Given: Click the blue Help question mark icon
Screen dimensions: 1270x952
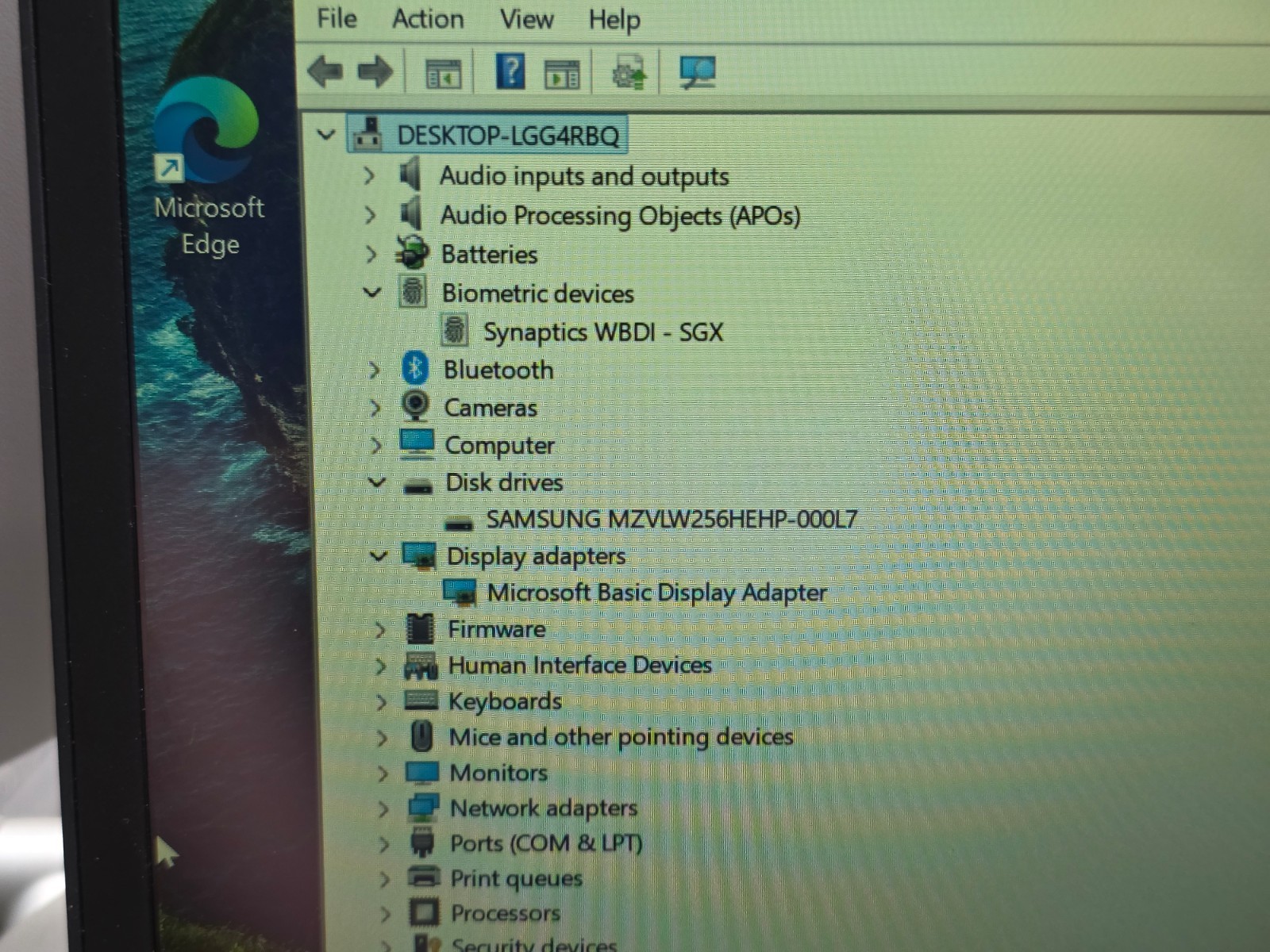Looking at the screenshot, I should coord(510,71).
